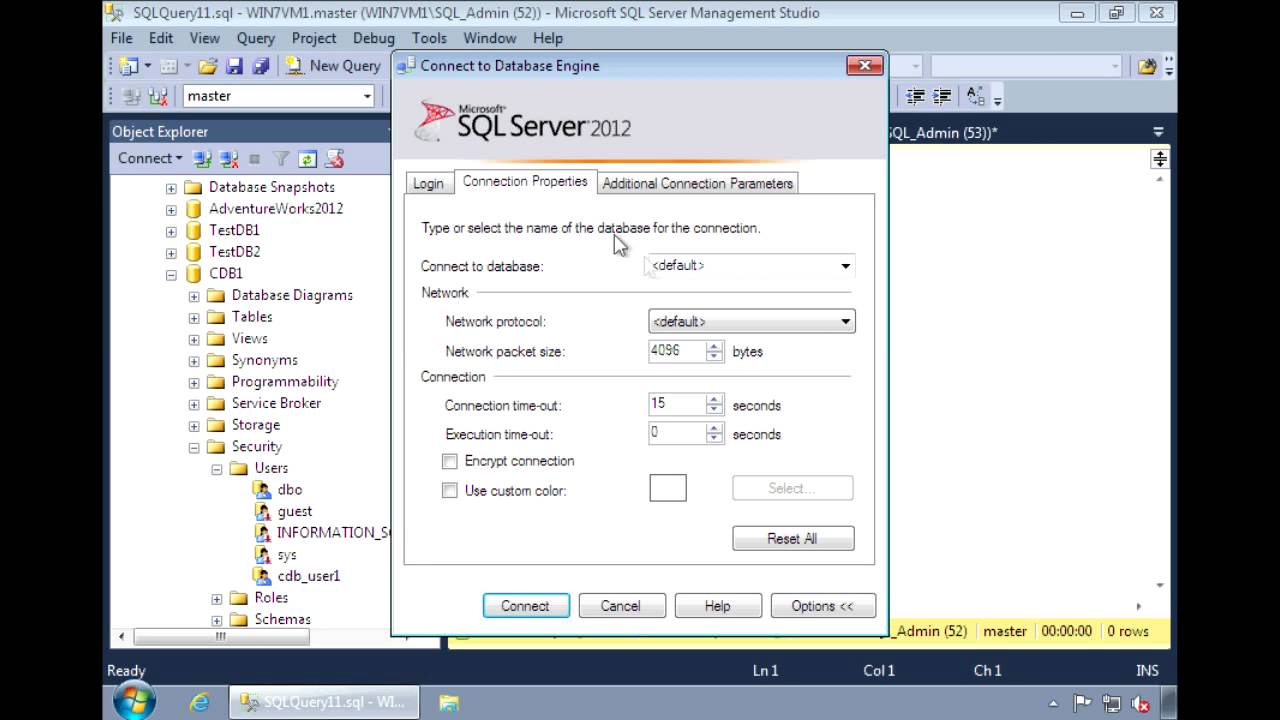Click the query pane split handle icon
Screen dimensions: 1280x720
(1159, 159)
